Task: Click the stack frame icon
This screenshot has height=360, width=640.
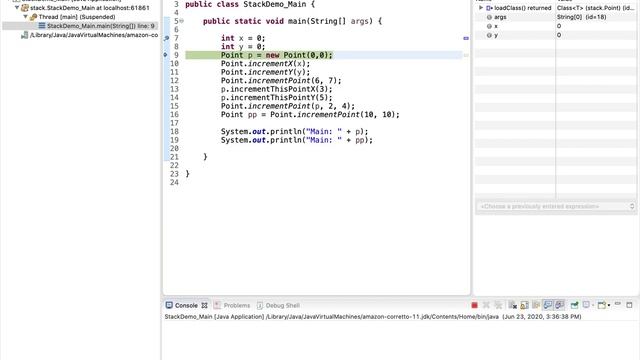Action: tap(42, 26)
